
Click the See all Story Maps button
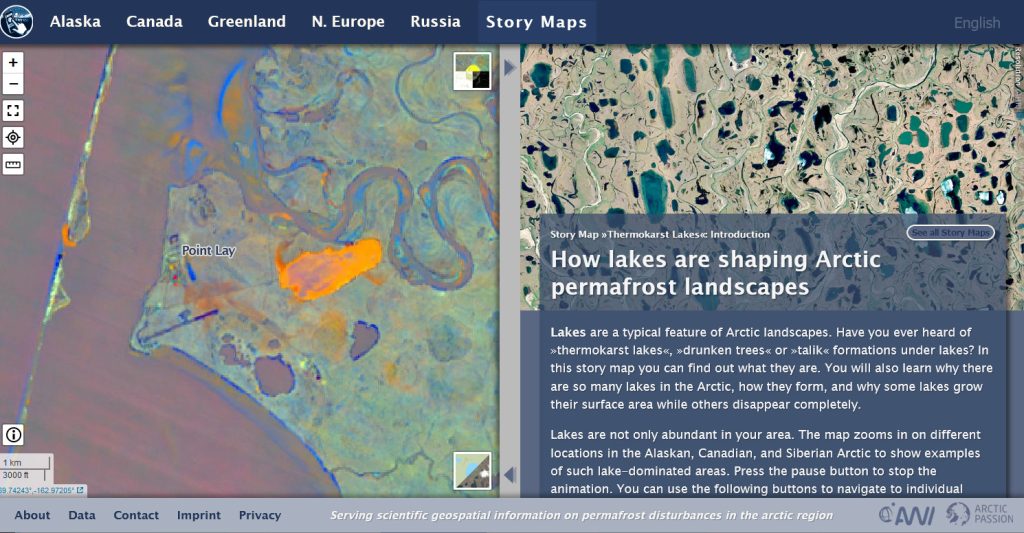950,233
